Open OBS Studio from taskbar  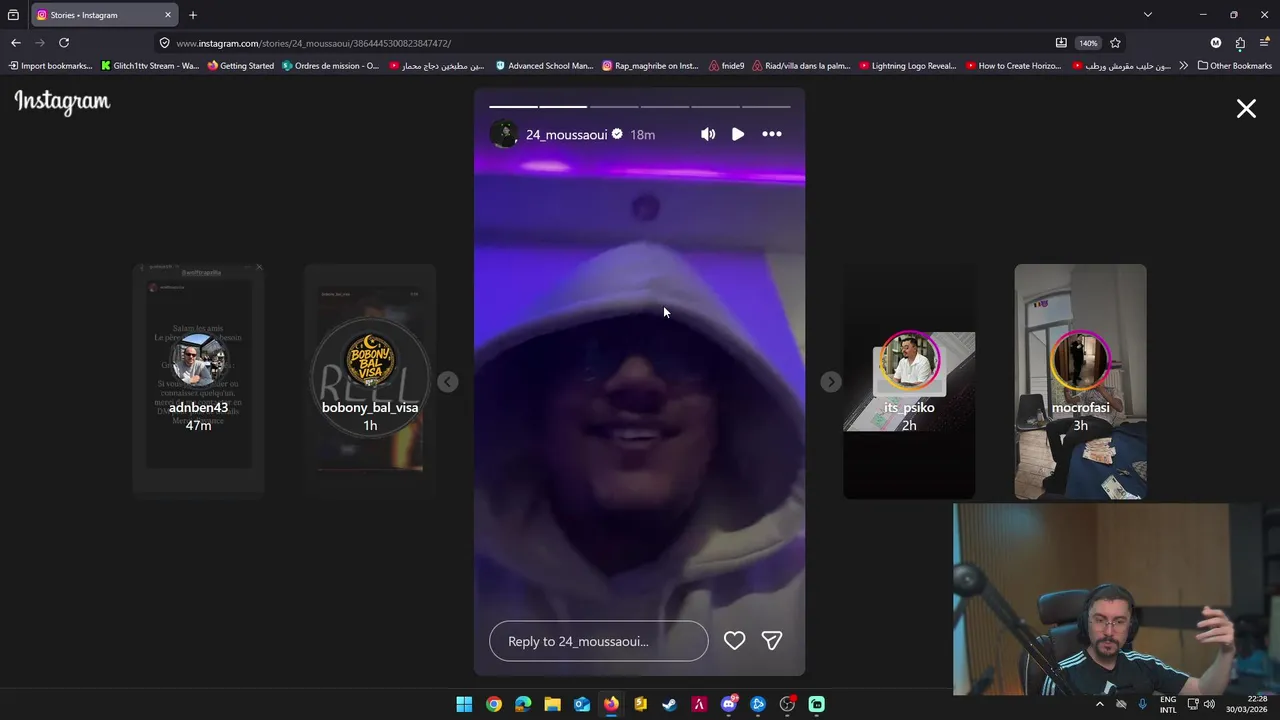[x=787, y=704]
